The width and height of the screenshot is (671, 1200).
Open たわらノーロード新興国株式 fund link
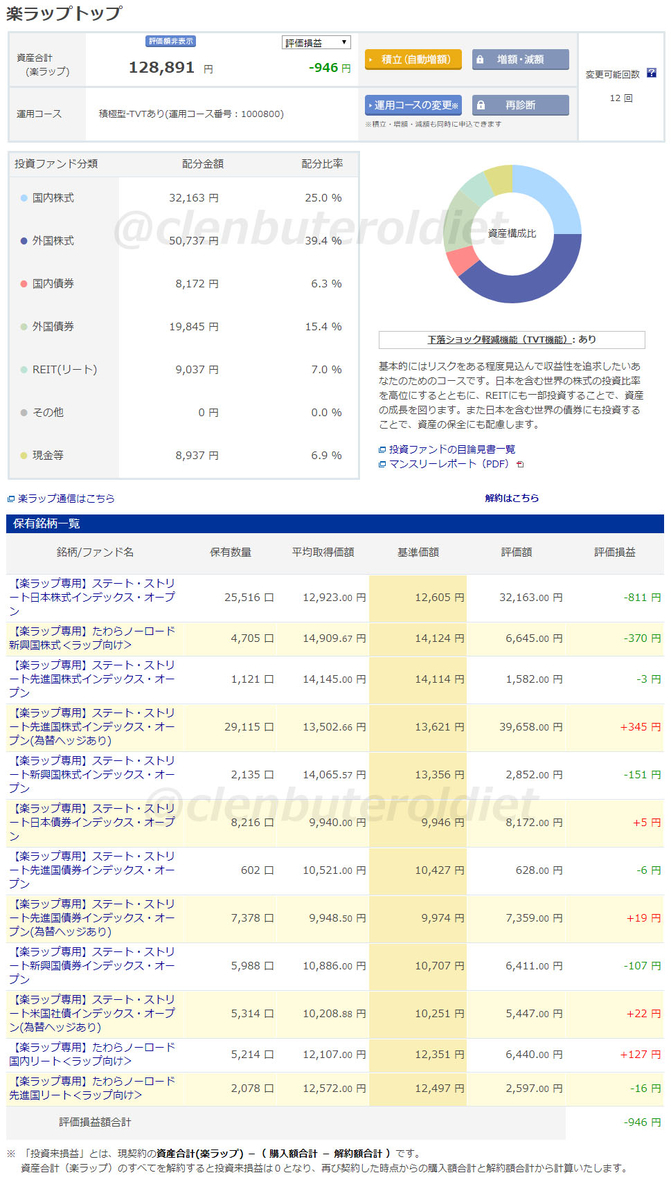click(x=93, y=638)
